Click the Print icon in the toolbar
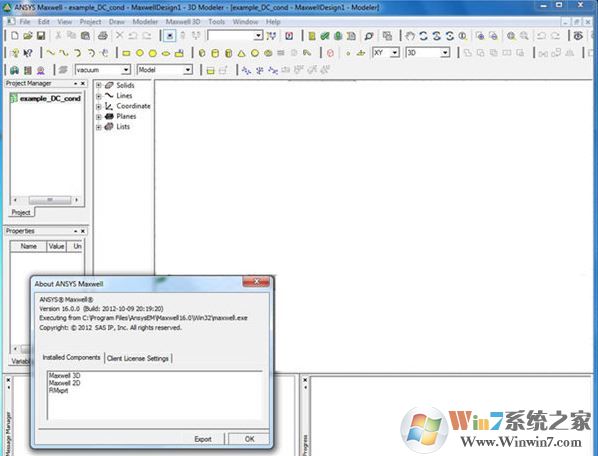The height and width of the screenshot is (456, 598). pos(103,36)
